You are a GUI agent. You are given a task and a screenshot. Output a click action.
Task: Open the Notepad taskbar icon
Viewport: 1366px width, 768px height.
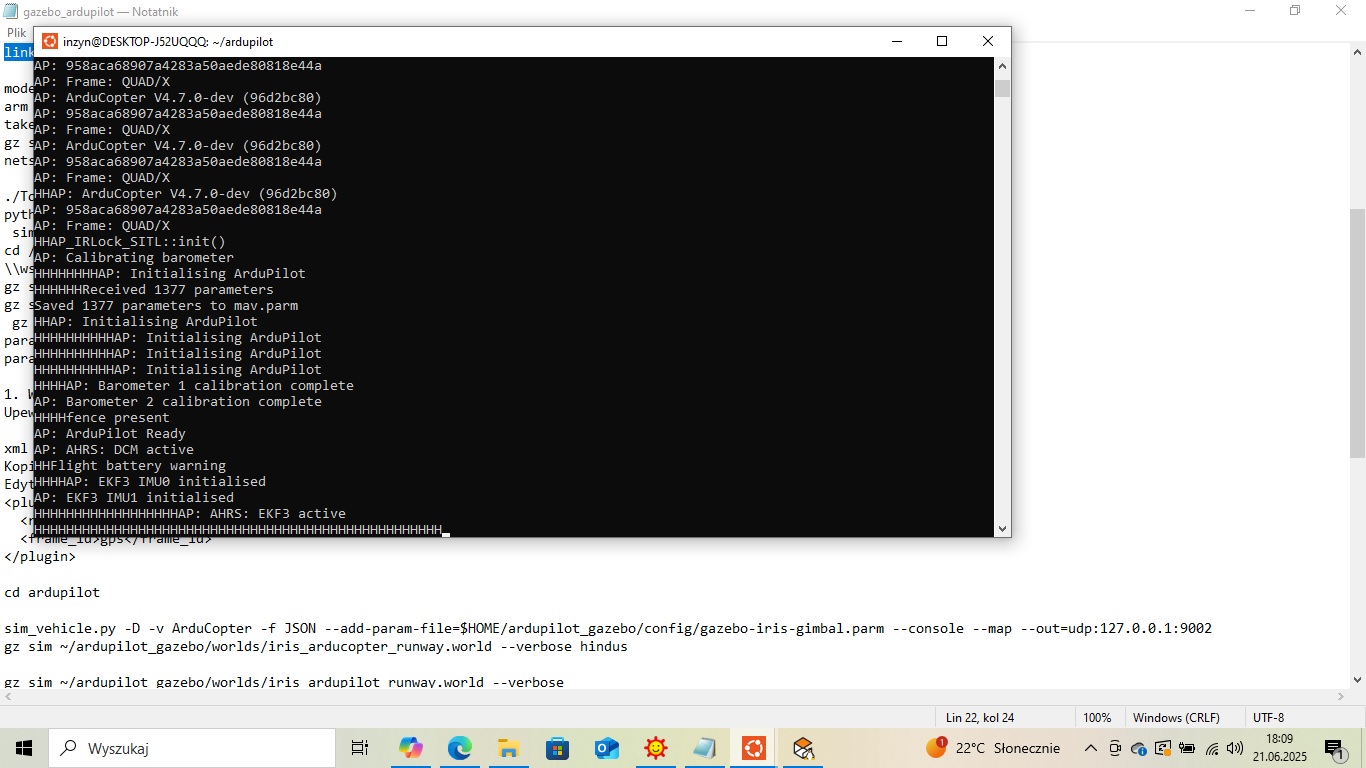[x=704, y=747]
